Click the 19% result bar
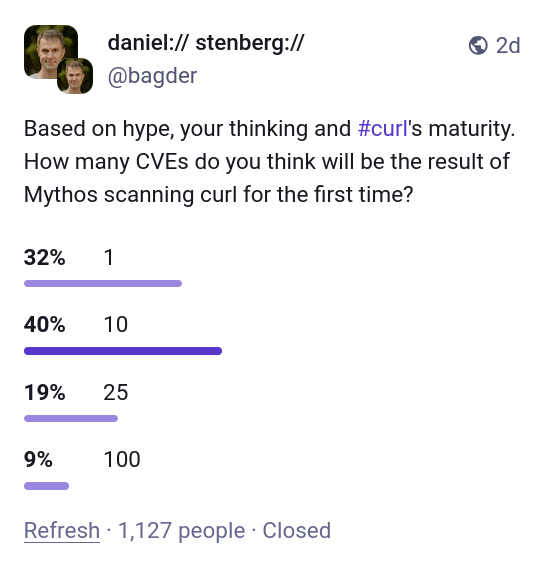 71,418
